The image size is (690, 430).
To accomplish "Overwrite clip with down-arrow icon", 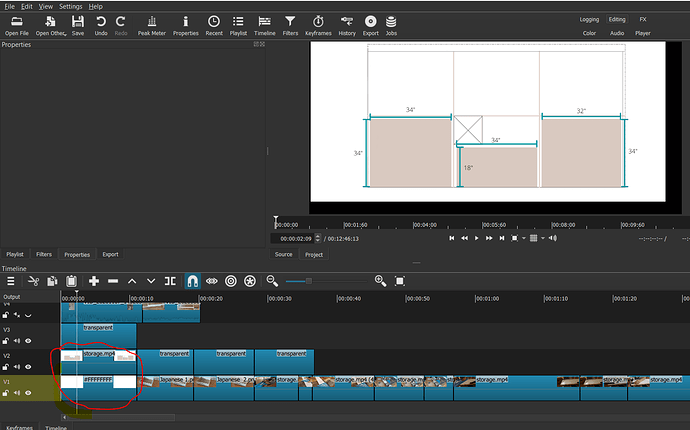I will click(x=151, y=281).
